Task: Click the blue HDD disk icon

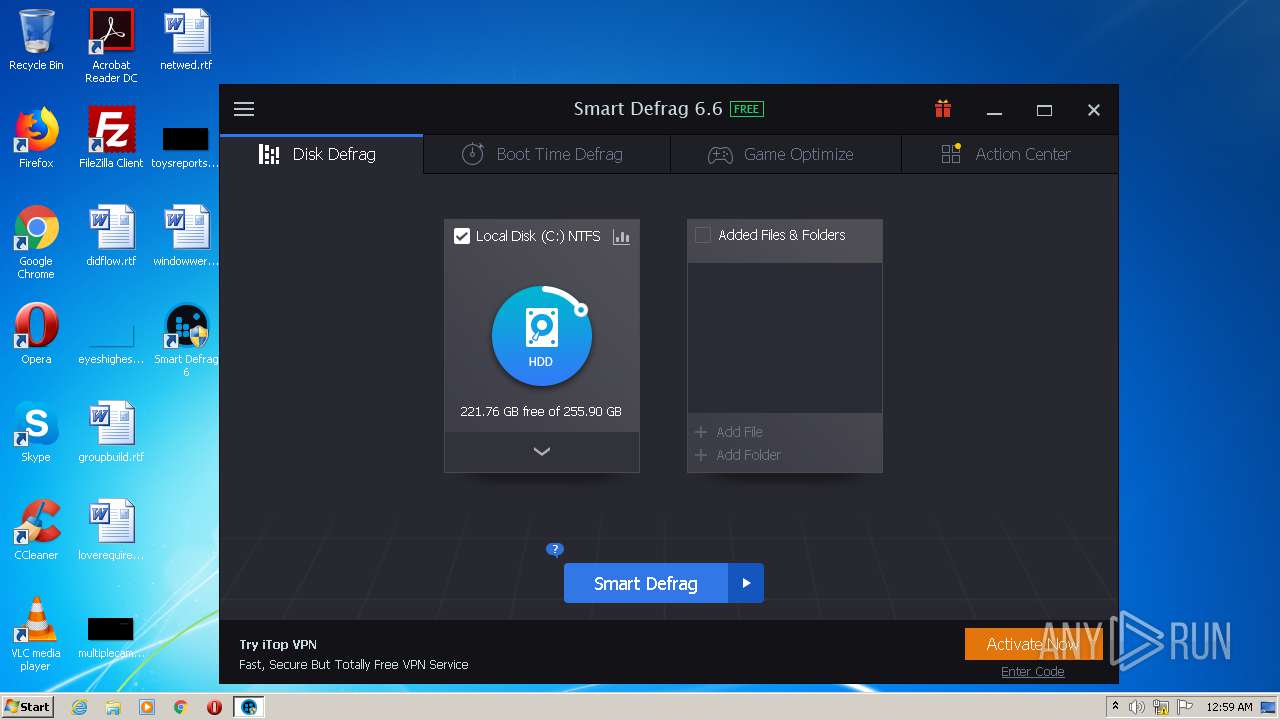Action: pyautogui.click(x=541, y=336)
